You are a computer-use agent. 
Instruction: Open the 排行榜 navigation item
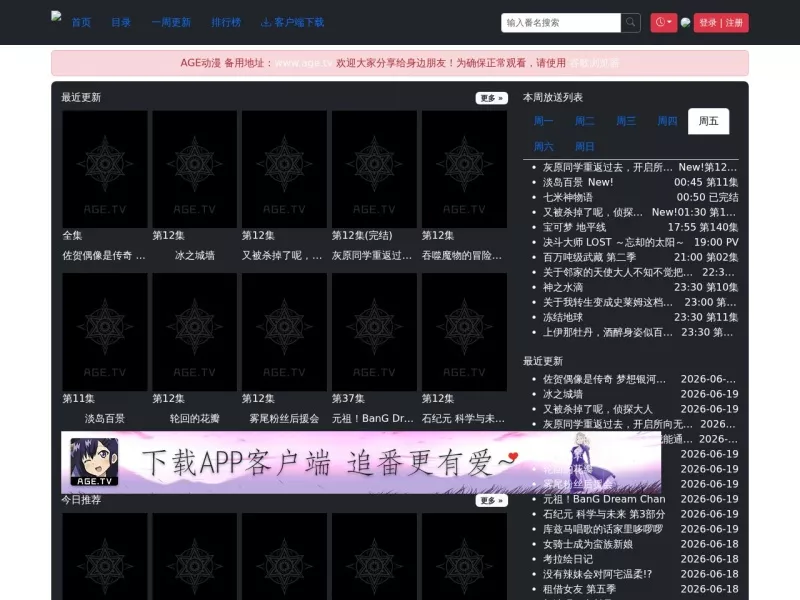[x=226, y=22]
